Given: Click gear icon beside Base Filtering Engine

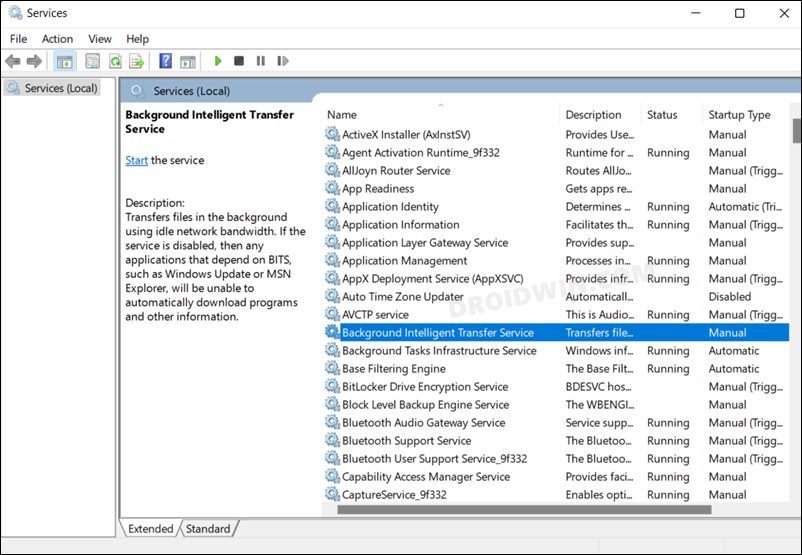Looking at the screenshot, I should click(x=332, y=368).
